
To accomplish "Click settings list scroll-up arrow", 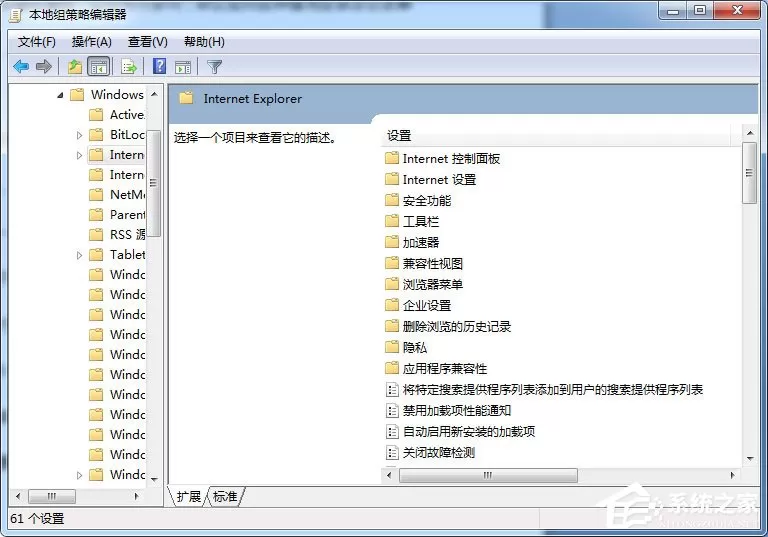I will pos(750,133).
